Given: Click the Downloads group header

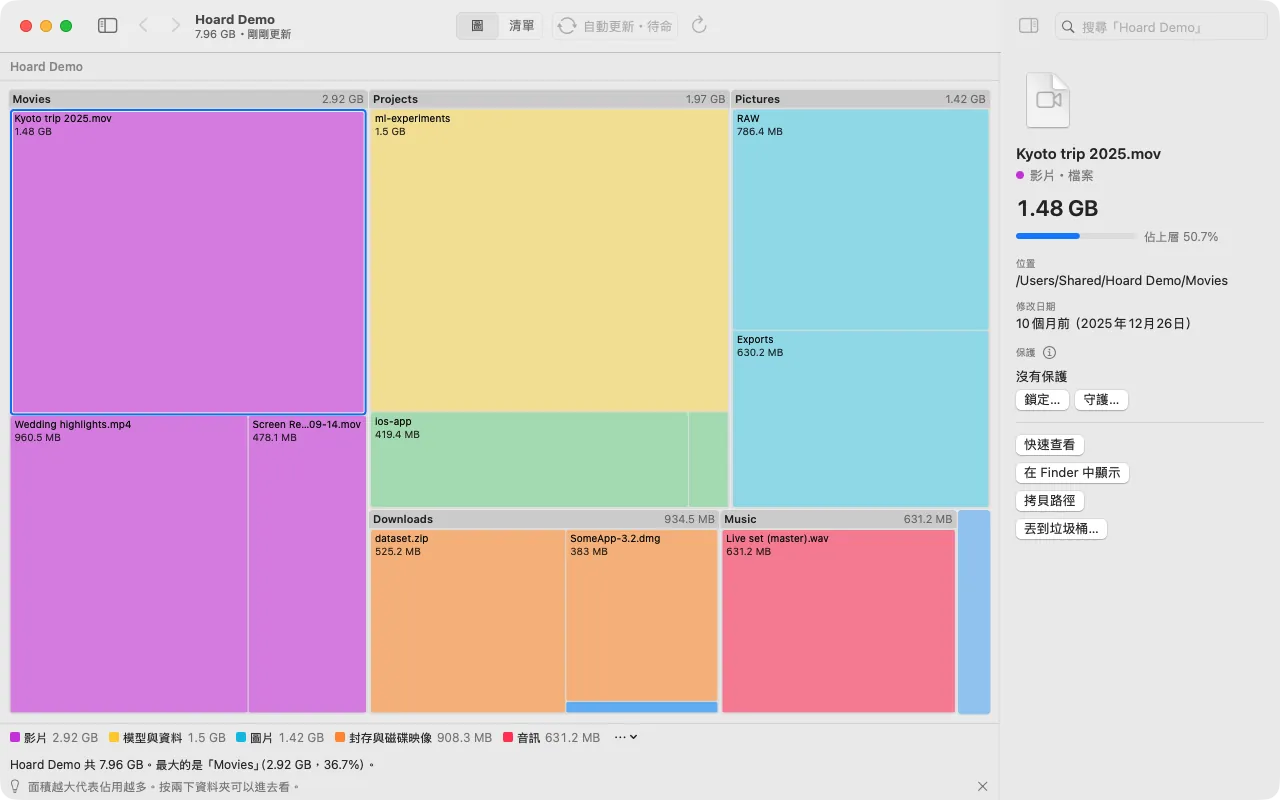Looking at the screenshot, I should coord(544,519).
